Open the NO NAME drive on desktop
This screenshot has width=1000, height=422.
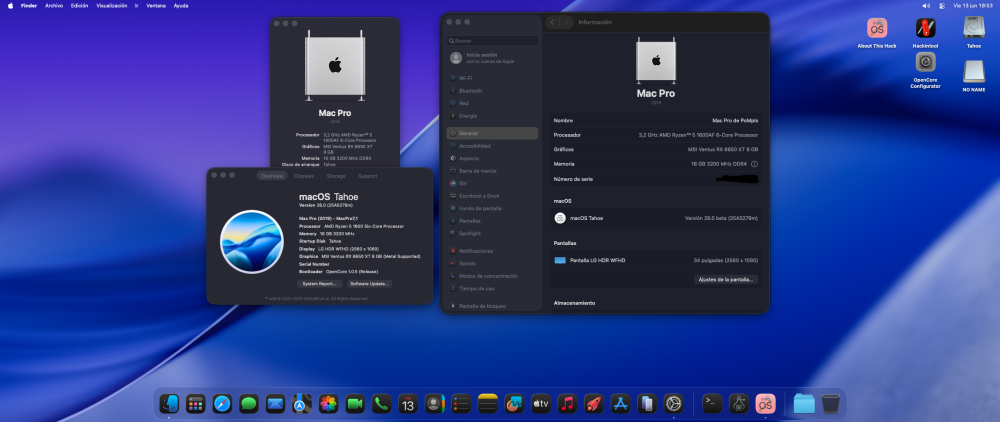click(974, 71)
